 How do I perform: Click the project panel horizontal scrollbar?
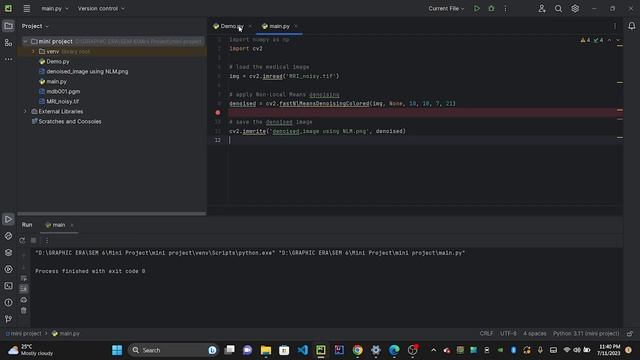point(111,213)
